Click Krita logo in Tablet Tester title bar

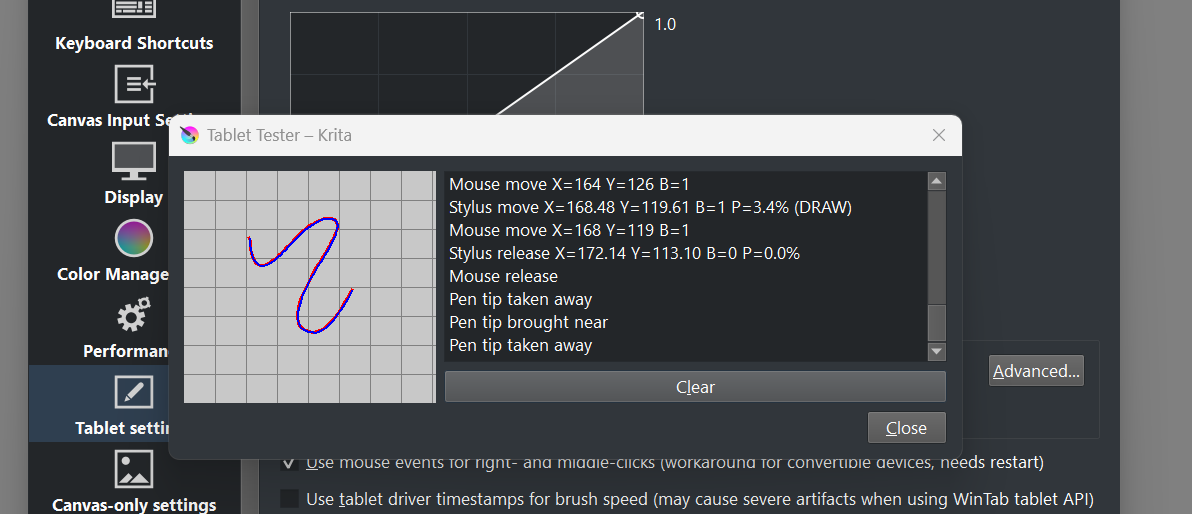click(189, 135)
